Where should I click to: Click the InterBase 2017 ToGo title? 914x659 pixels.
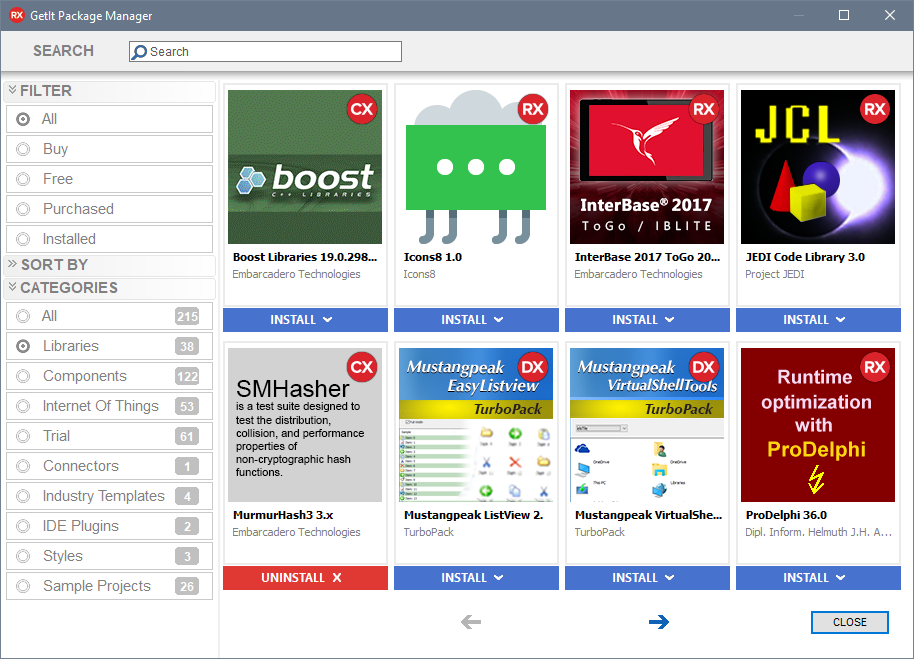[x=647, y=257]
